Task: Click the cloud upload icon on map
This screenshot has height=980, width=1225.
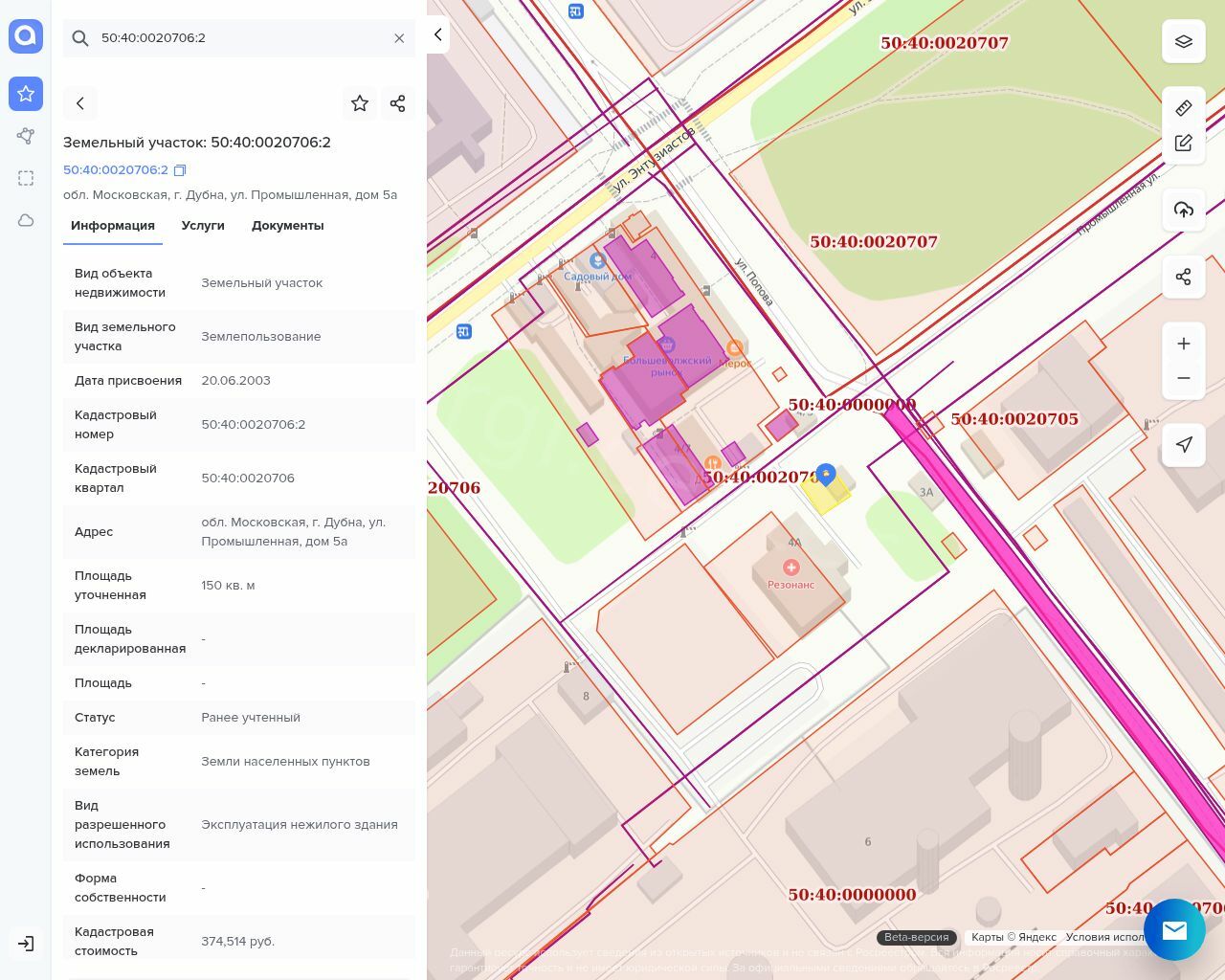Action: (1183, 210)
